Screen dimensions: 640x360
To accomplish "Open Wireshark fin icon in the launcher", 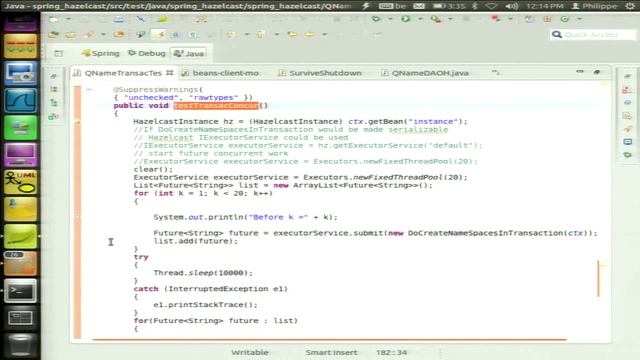I will [x=20, y=101].
